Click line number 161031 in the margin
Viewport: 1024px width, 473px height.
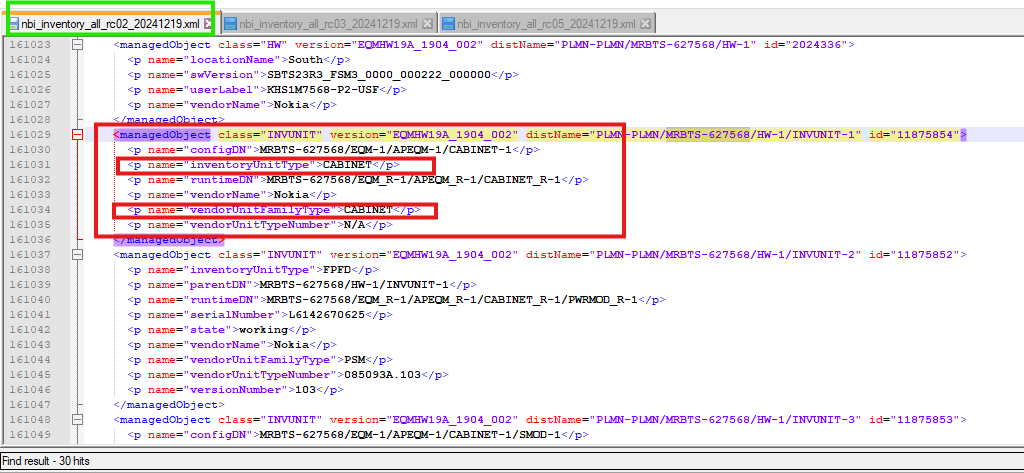pyautogui.click(x=28, y=165)
